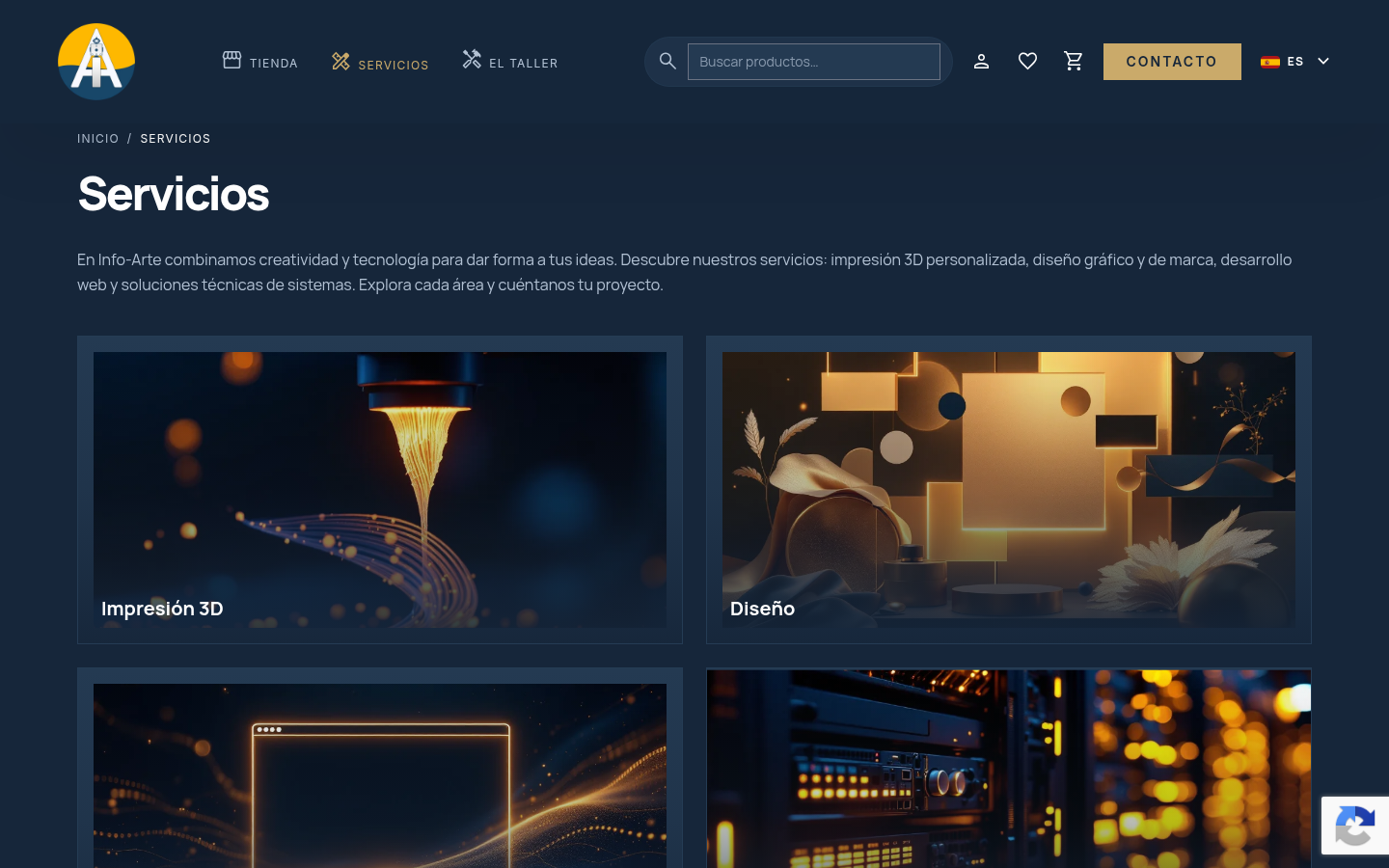Open the glowing browser window card image

click(x=380, y=775)
